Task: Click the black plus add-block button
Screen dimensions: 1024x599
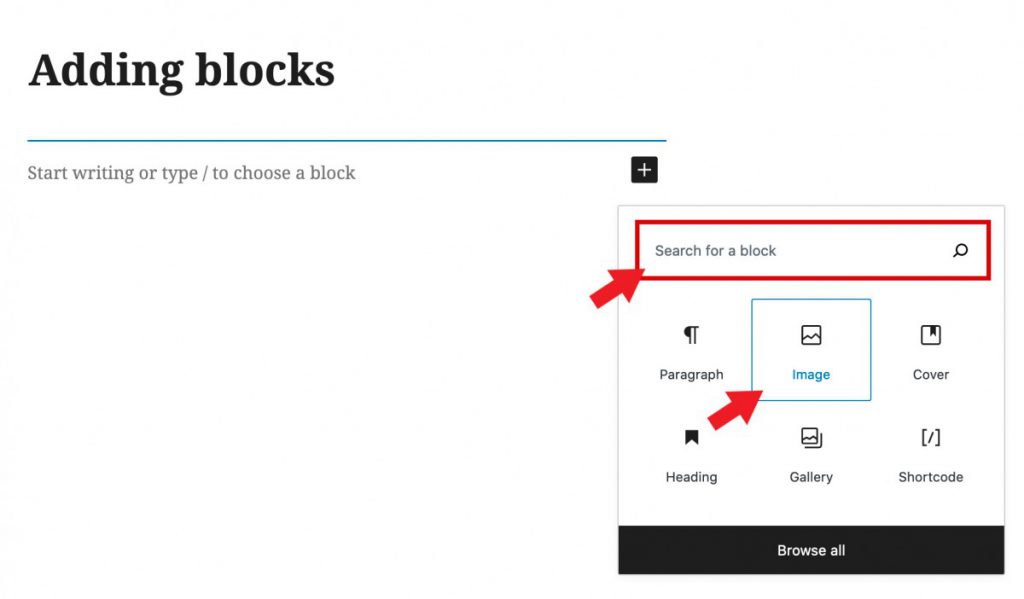Action: coord(644,170)
